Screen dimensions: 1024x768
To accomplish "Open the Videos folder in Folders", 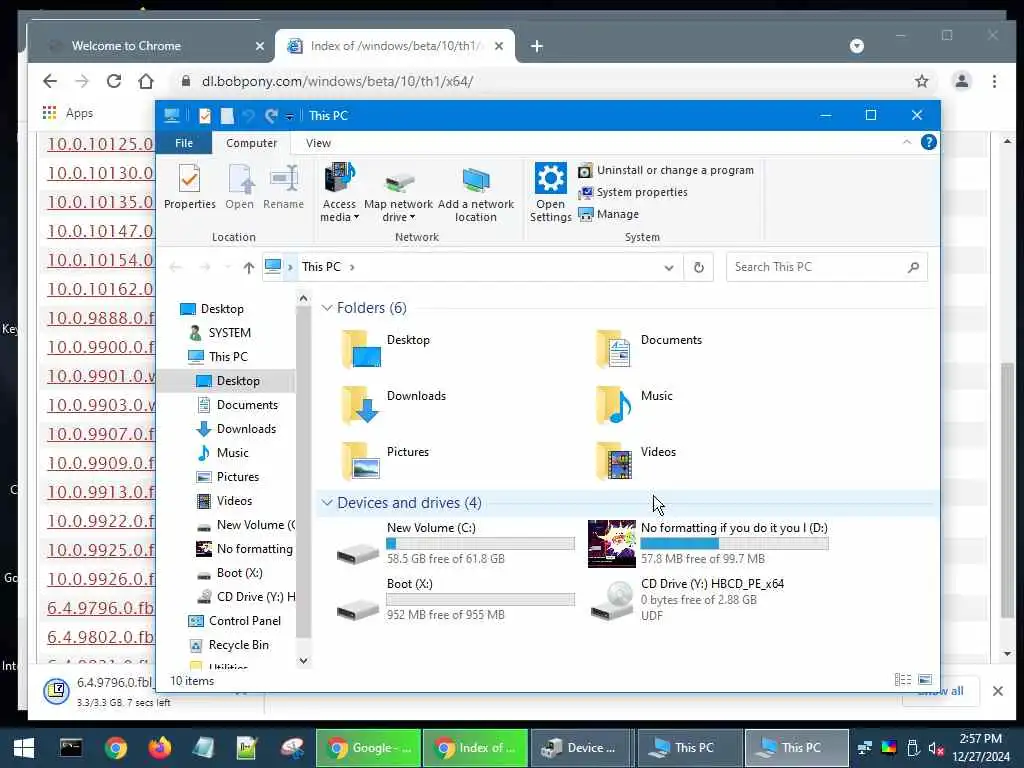I will pyautogui.click(x=635, y=461).
